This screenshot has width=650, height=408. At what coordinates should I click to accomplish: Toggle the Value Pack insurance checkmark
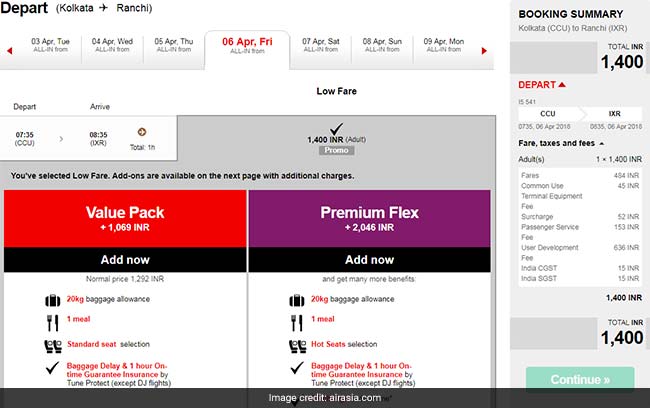(x=52, y=370)
